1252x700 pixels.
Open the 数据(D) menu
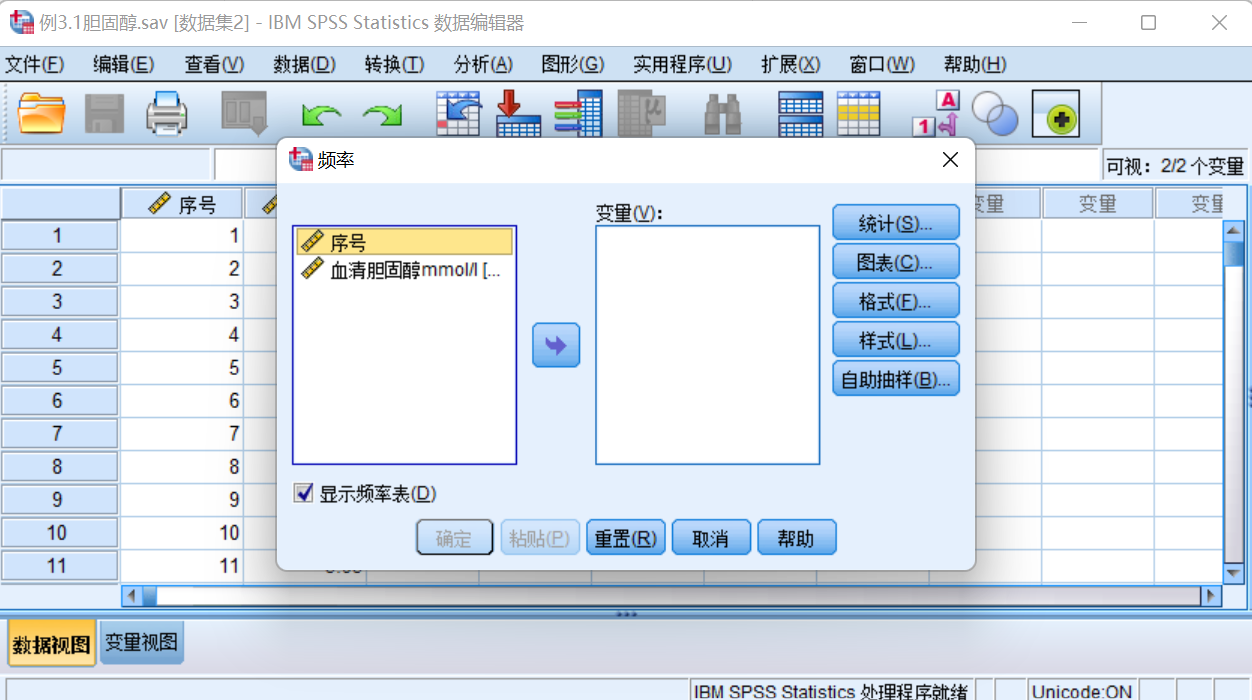tap(304, 64)
